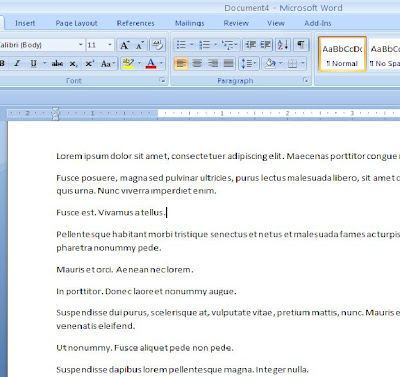Toggle strikethrough formatting
Image resolution: width=400 pixels, height=377 pixels.
[x=57, y=63]
